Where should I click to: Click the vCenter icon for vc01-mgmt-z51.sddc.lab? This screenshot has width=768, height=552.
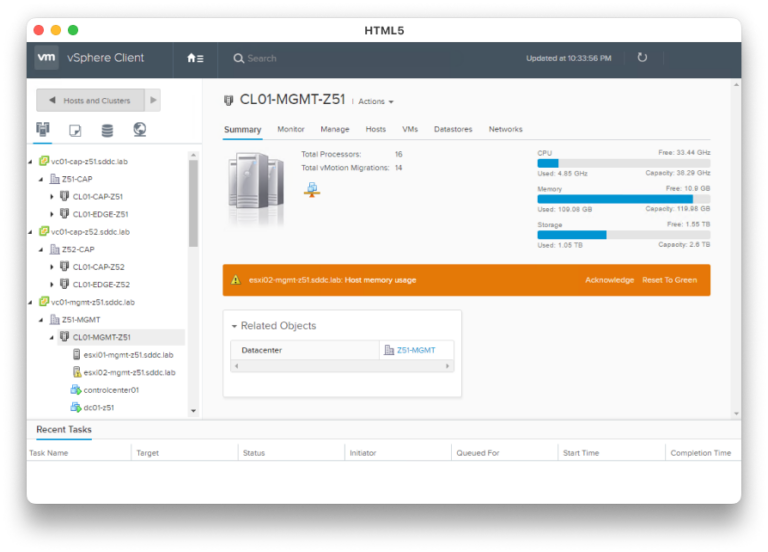click(x=44, y=302)
